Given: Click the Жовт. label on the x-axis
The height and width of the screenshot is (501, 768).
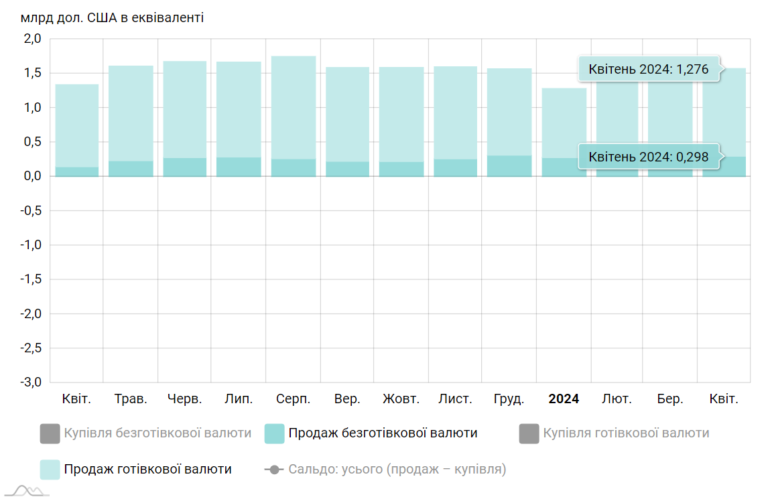Looking at the screenshot, I should click(x=401, y=399).
